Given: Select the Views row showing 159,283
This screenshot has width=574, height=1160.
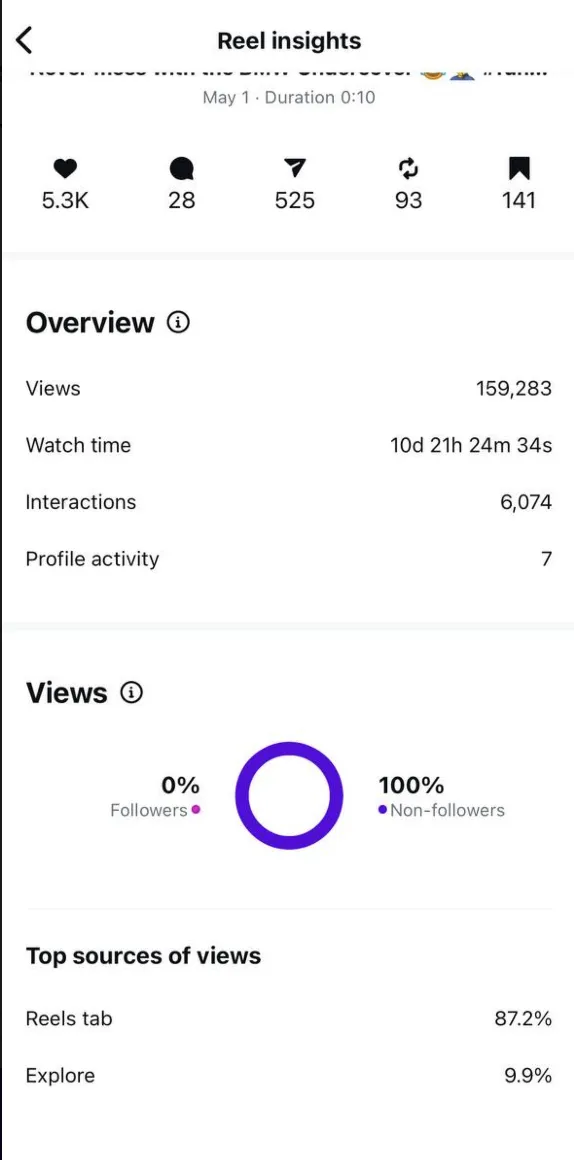Looking at the screenshot, I should (x=288, y=388).
